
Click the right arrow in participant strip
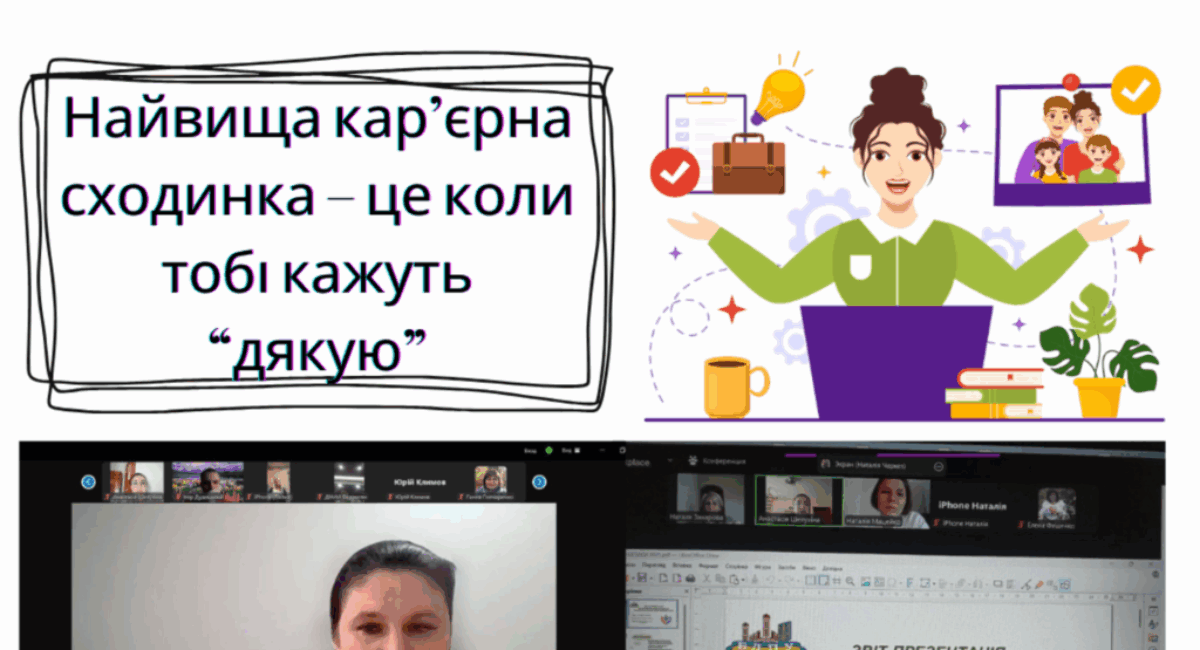539,482
